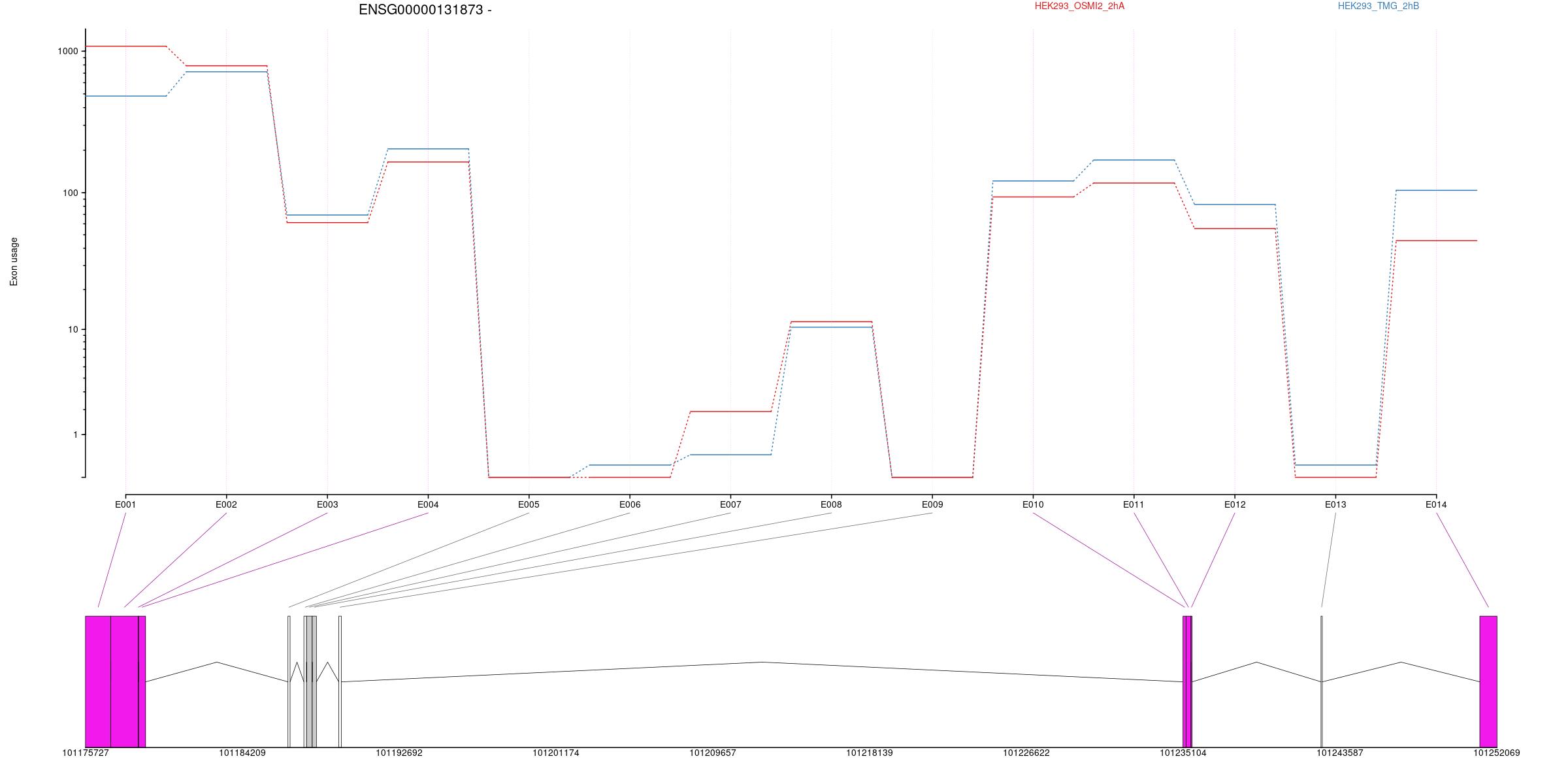Click the red line segment at E007

pyautogui.click(x=730, y=412)
